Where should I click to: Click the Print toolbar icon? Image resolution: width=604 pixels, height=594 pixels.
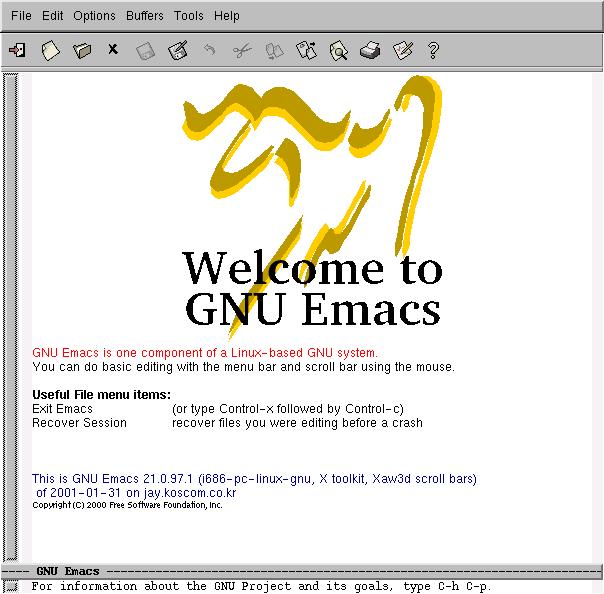pyautogui.click(x=370, y=50)
